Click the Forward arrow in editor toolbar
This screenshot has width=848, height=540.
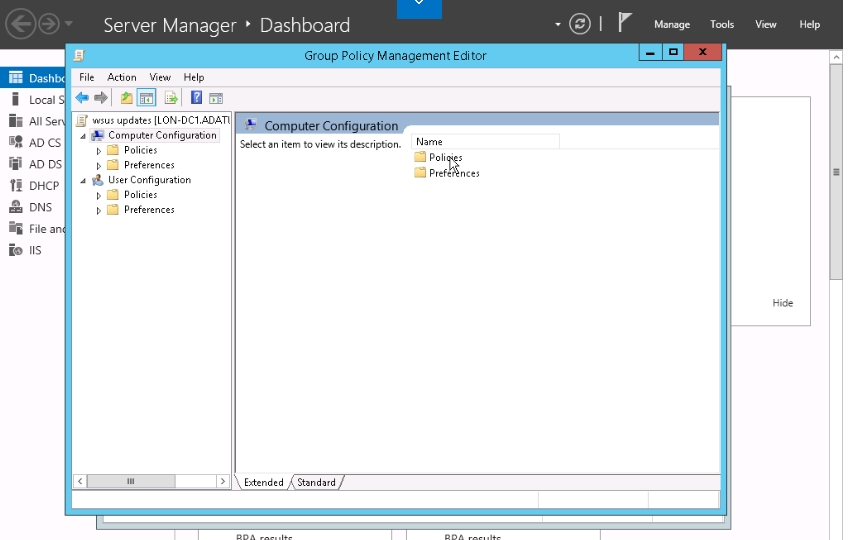101,98
